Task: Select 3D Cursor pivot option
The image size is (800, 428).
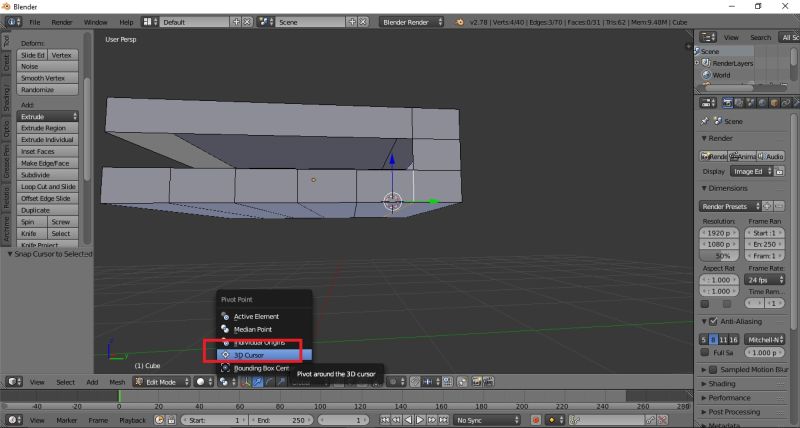Action: 264,355
